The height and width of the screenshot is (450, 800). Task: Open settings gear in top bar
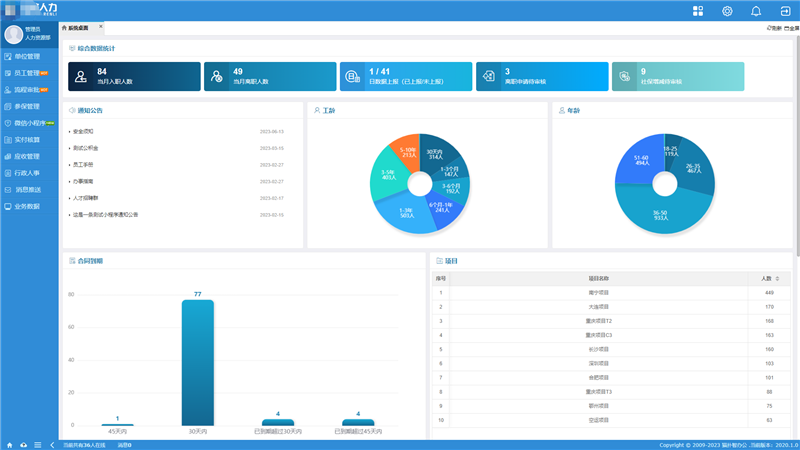(727, 11)
